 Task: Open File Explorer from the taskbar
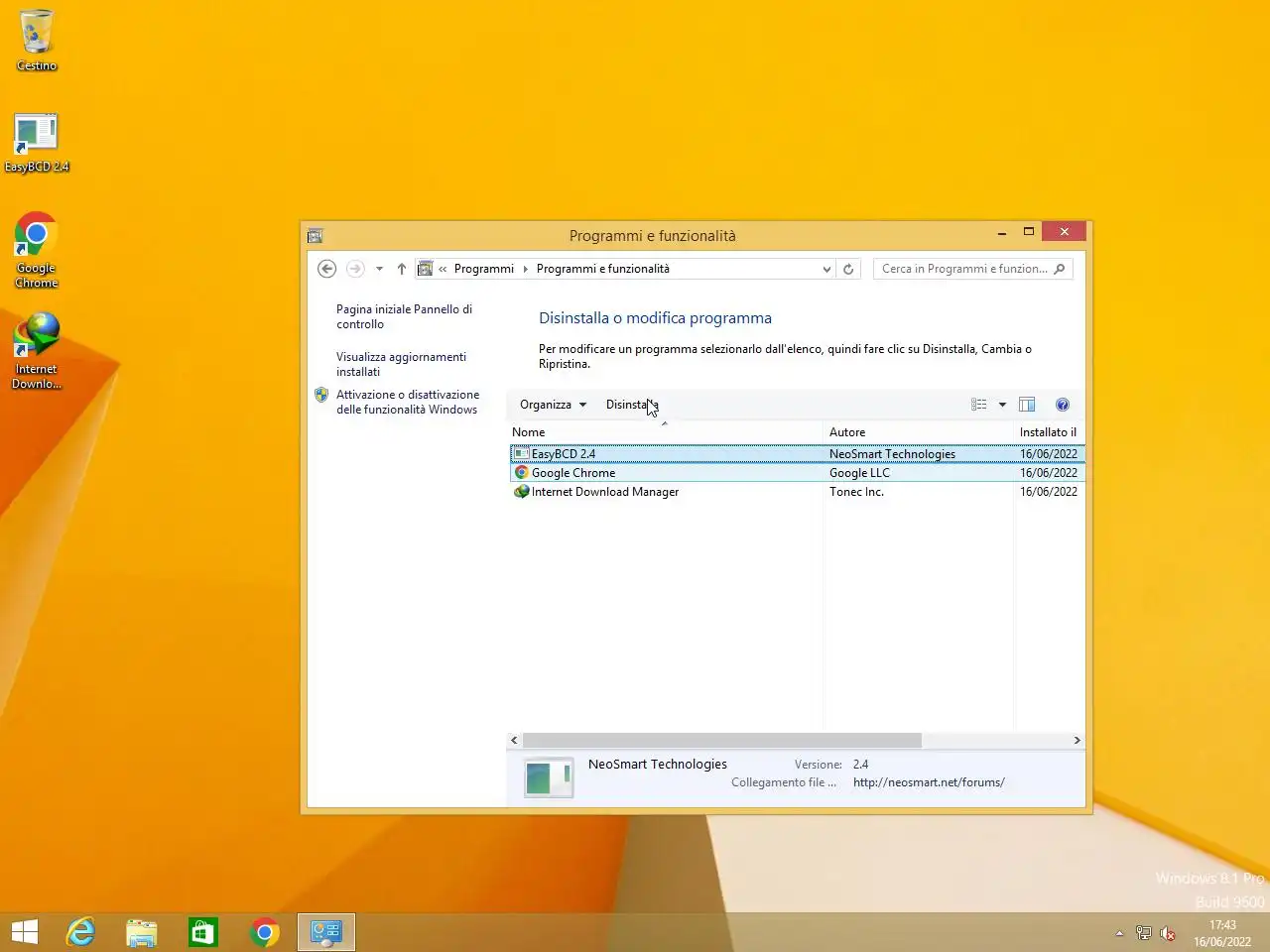142,932
